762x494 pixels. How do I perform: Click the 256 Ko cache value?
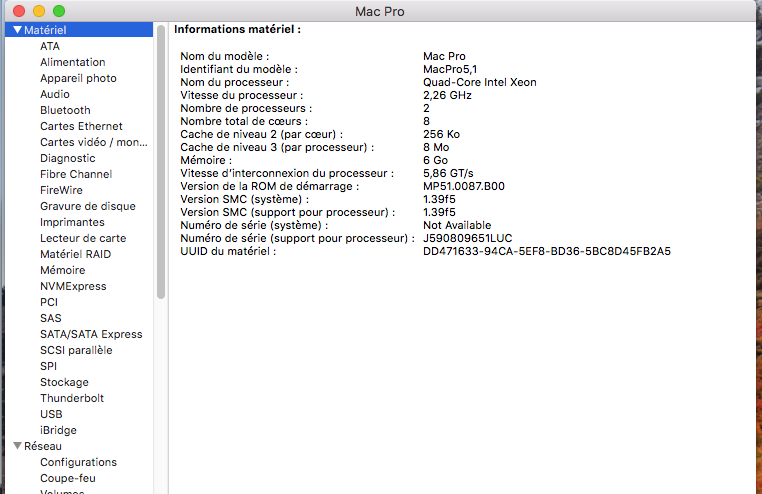(x=441, y=135)
